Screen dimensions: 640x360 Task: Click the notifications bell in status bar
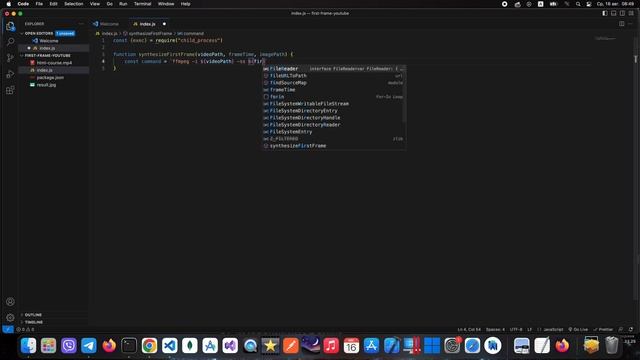tap(631, 329)
